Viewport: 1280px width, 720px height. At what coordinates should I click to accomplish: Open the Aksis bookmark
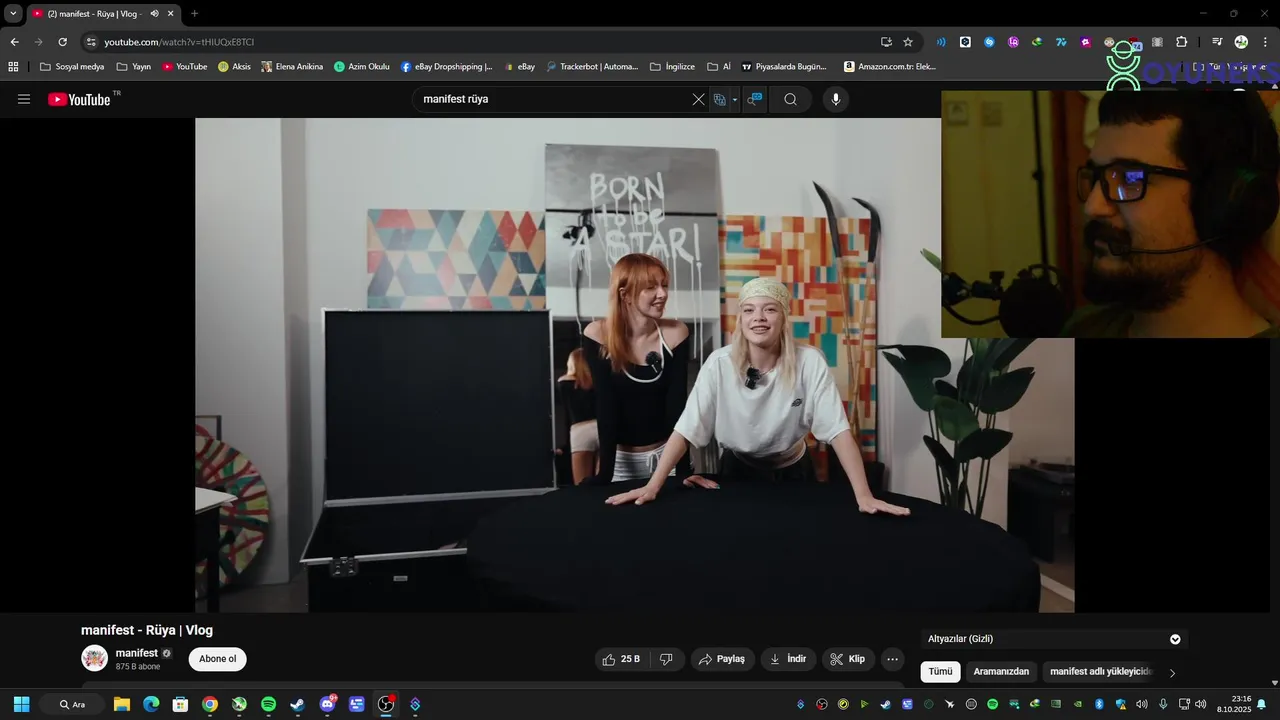pyautogui.click(x=235, y=67)
